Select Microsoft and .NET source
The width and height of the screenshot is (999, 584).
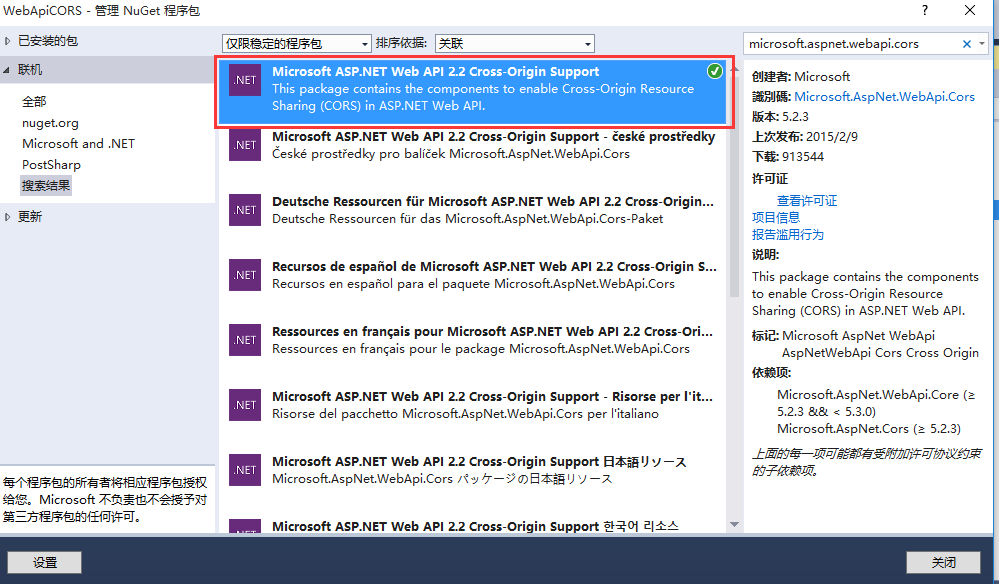point(78,143)
